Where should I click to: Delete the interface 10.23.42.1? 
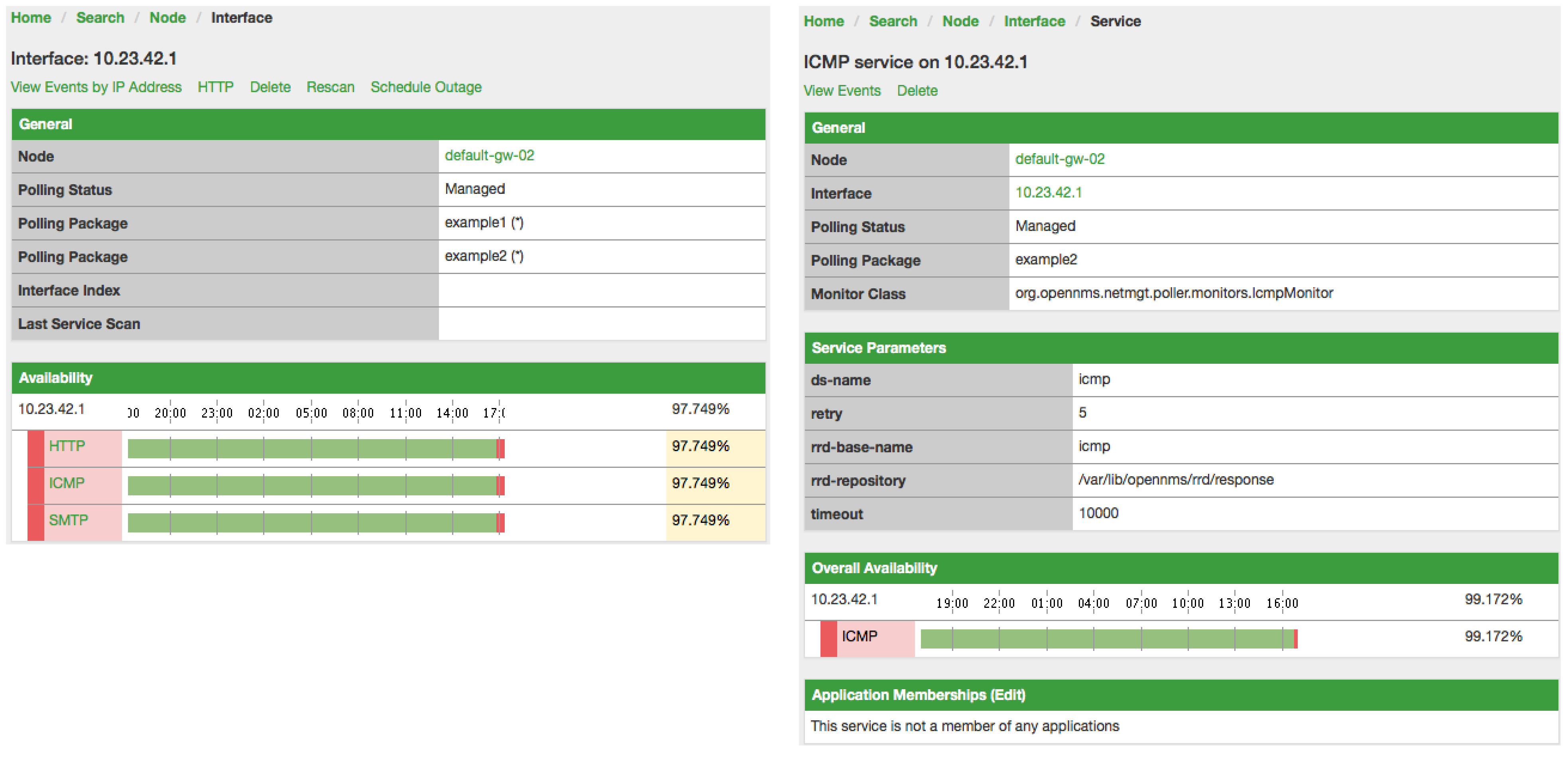[x=270, y=87]
